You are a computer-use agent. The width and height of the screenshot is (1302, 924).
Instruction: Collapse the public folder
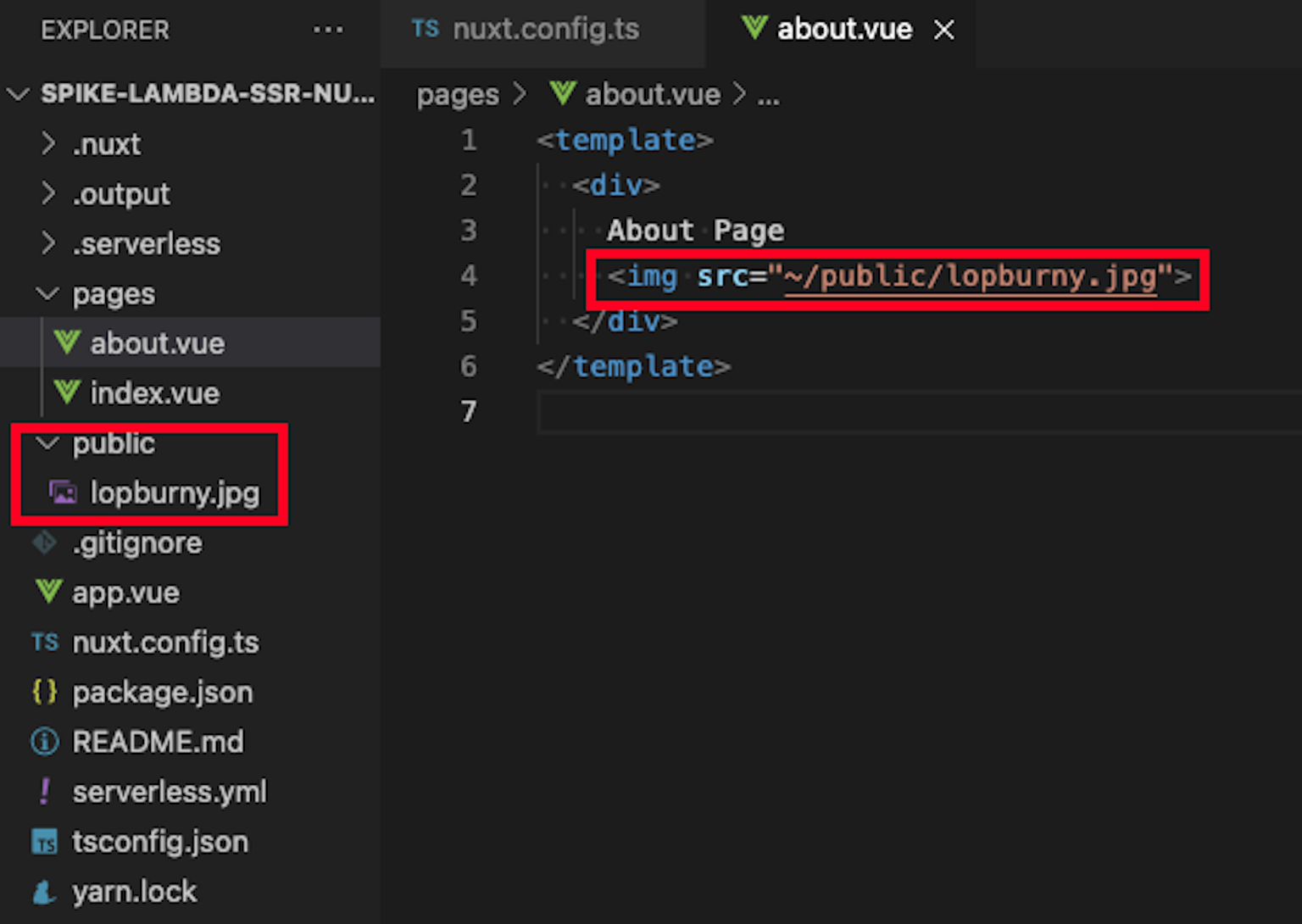click(x=47, y=443)
